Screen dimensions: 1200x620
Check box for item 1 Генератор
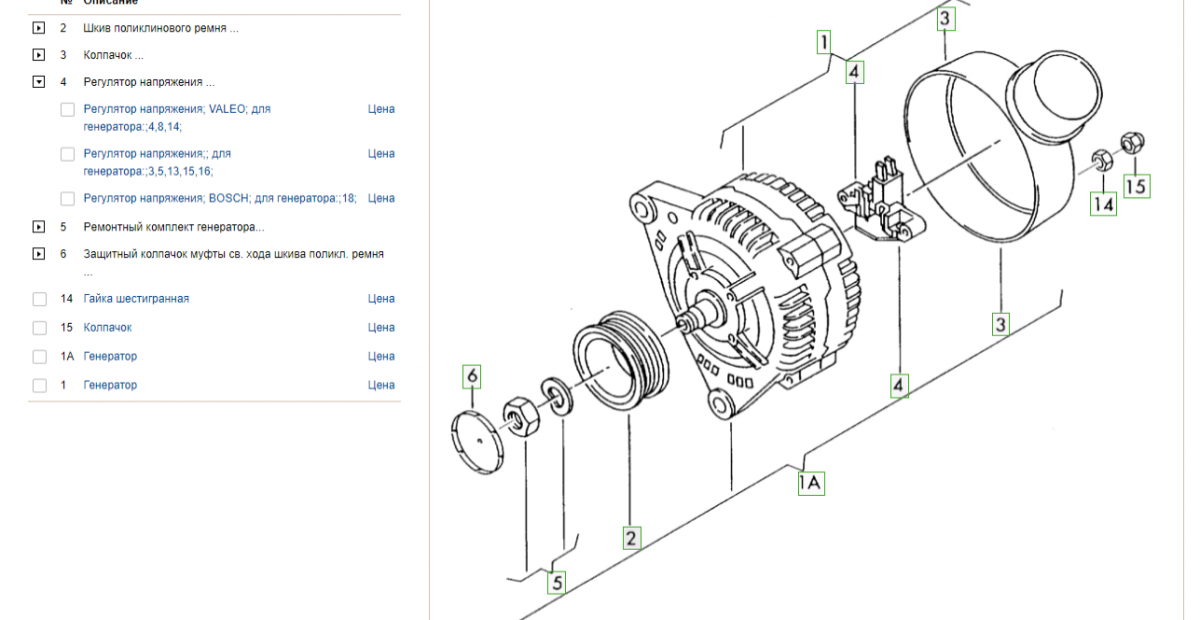pyautogui.click(x=40, y=385)
